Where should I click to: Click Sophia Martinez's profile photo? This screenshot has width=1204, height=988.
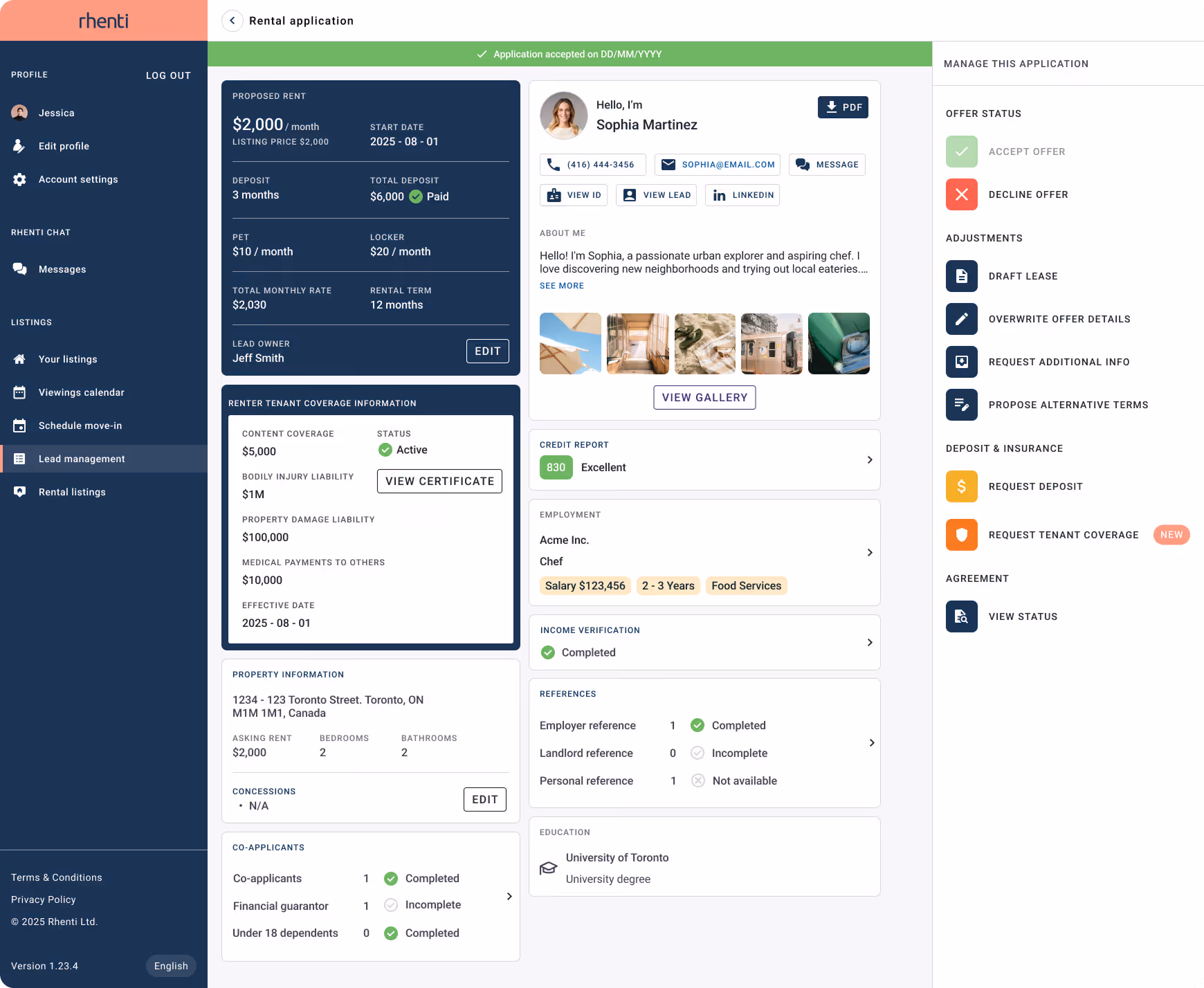click(x=564, y=116)
